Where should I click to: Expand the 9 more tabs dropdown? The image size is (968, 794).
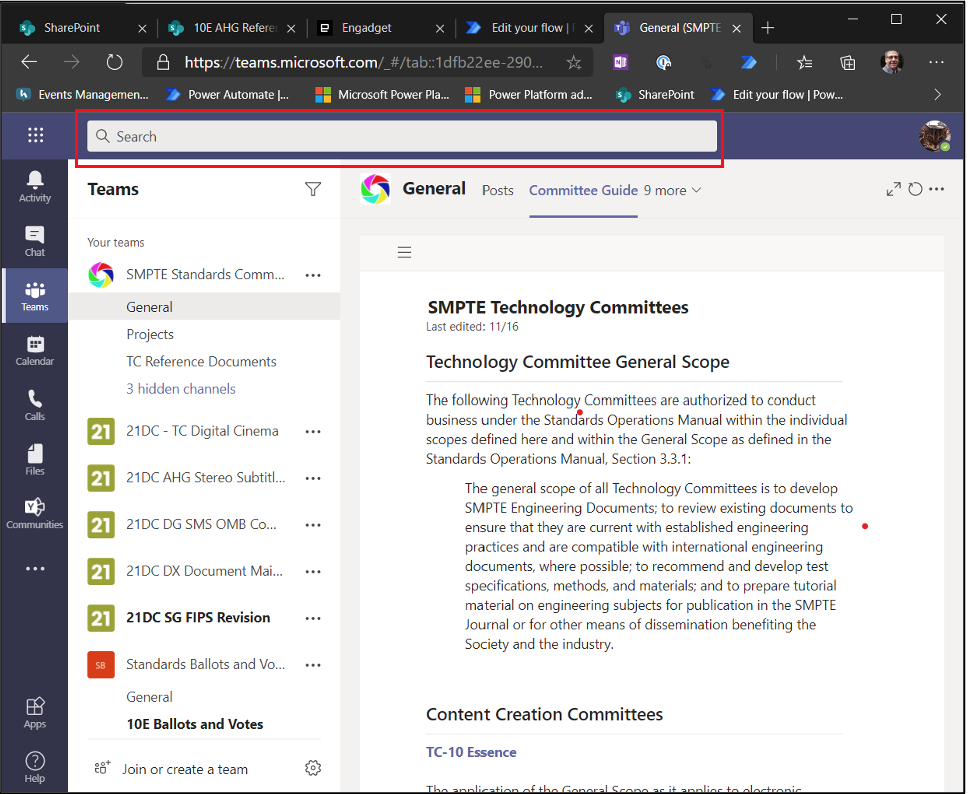coord(672,190)
